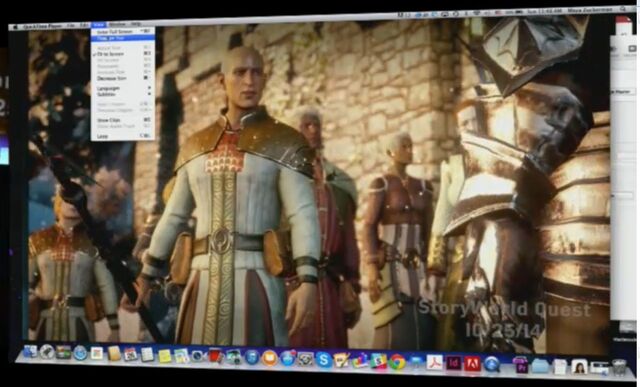Open the Trash in the dock
The width and height of the screenshot is (640, 387).
(x=619, y=367)
